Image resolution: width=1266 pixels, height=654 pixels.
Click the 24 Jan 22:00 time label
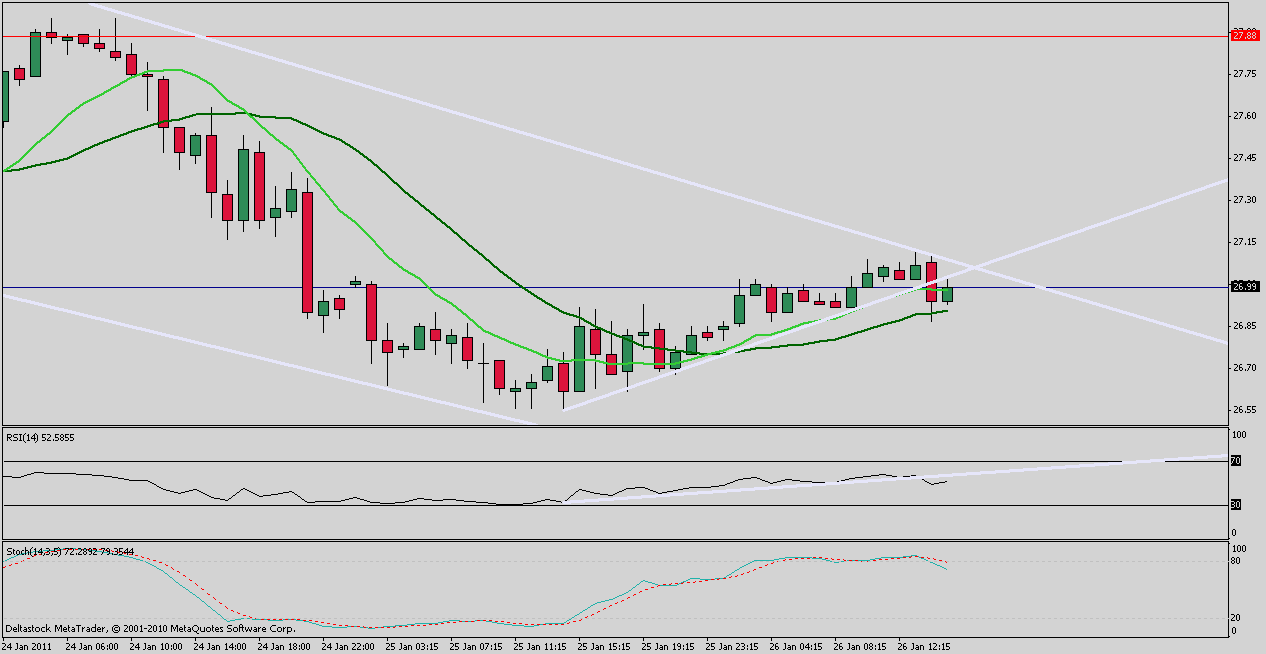[x=349, y=647]
